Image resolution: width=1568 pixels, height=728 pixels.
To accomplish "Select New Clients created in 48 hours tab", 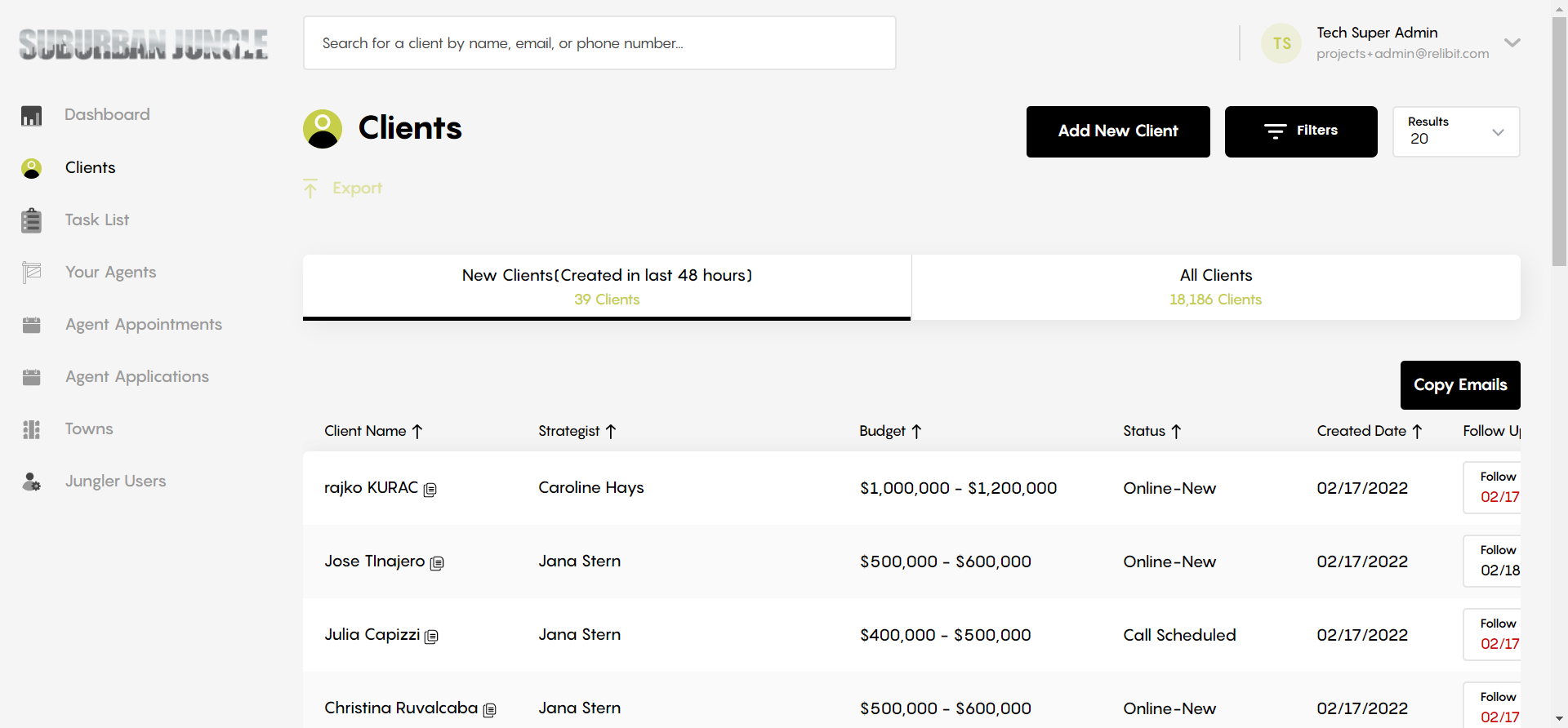I will tap(607, 287).
